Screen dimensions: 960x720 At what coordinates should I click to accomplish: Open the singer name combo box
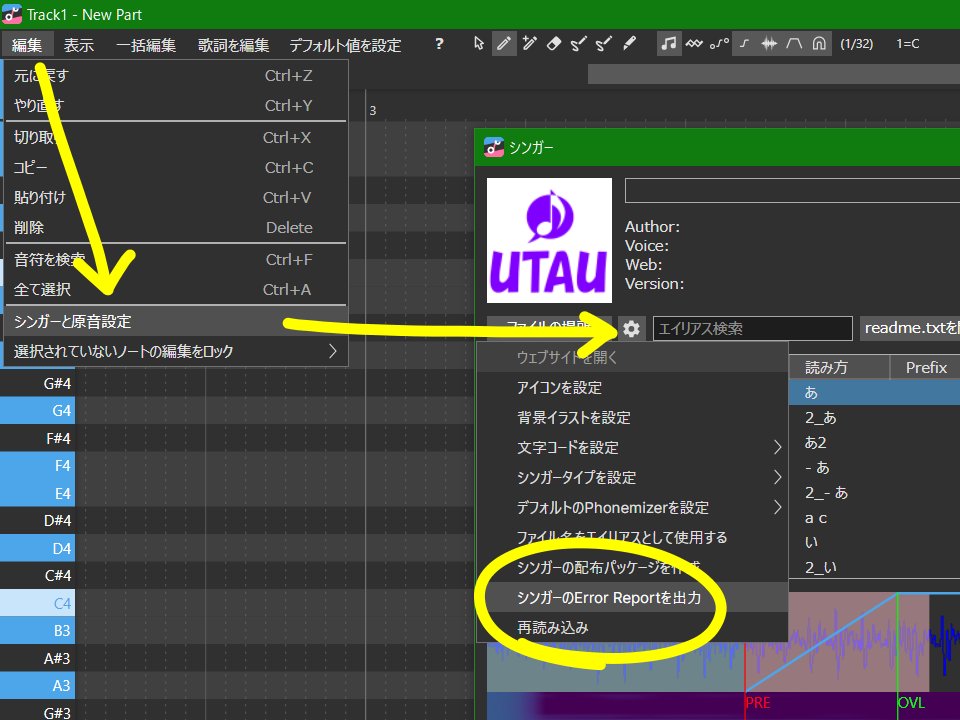pos(792,190)
